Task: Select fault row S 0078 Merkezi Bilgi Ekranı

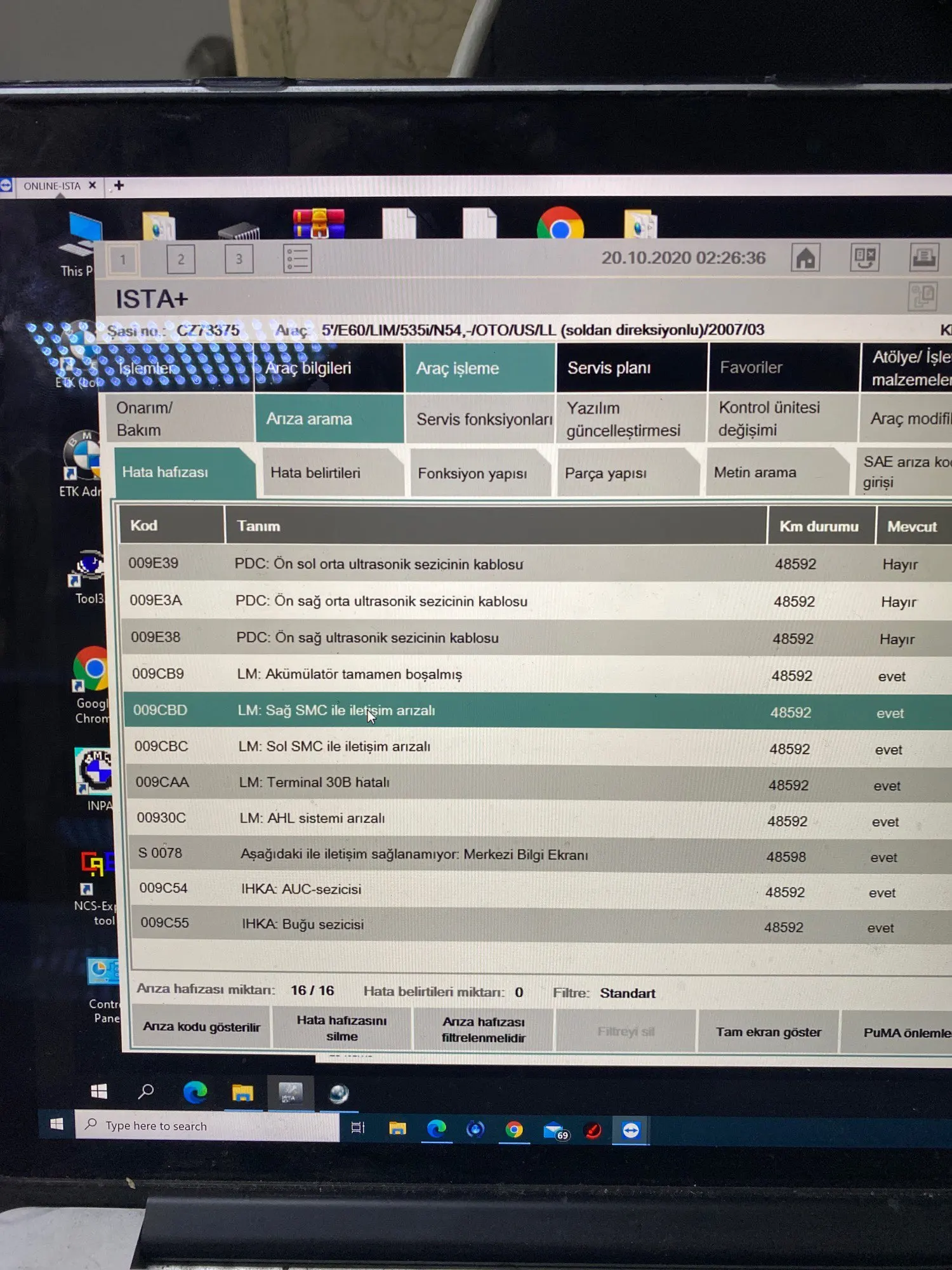Action: [x=541, y=855]
